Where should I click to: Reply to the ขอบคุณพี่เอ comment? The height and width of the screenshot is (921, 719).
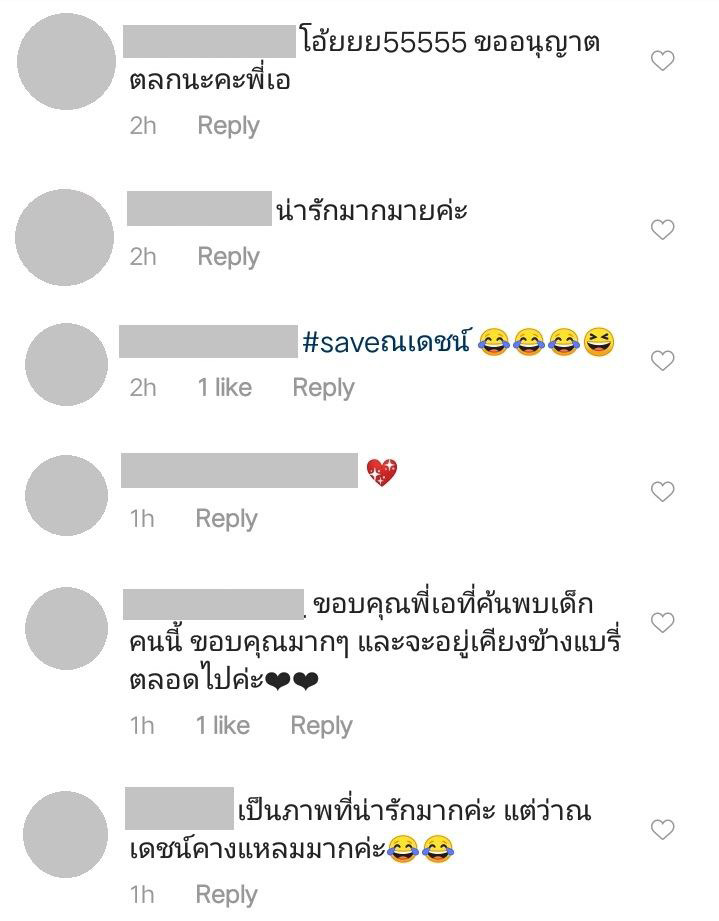pyautogui.click(x=322, y=726)
